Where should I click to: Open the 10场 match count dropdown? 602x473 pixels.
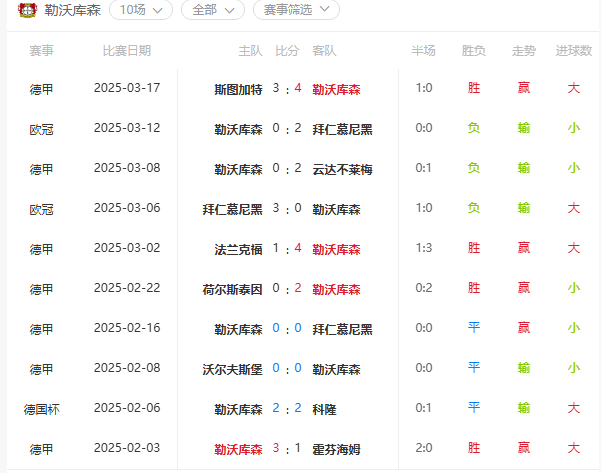coord(141,10)
